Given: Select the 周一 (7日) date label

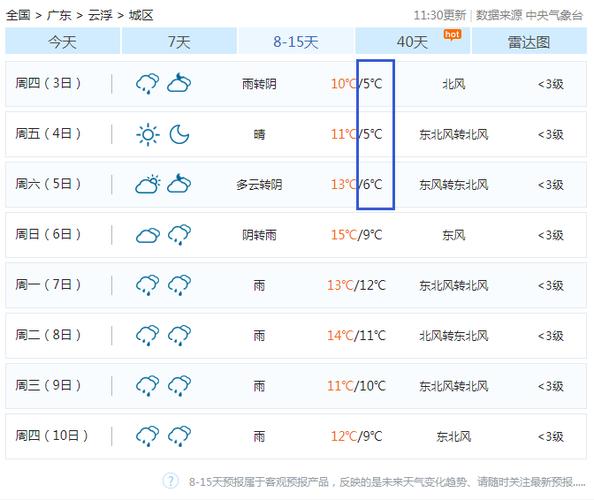Looking at the screenshot, I should 48,284.
